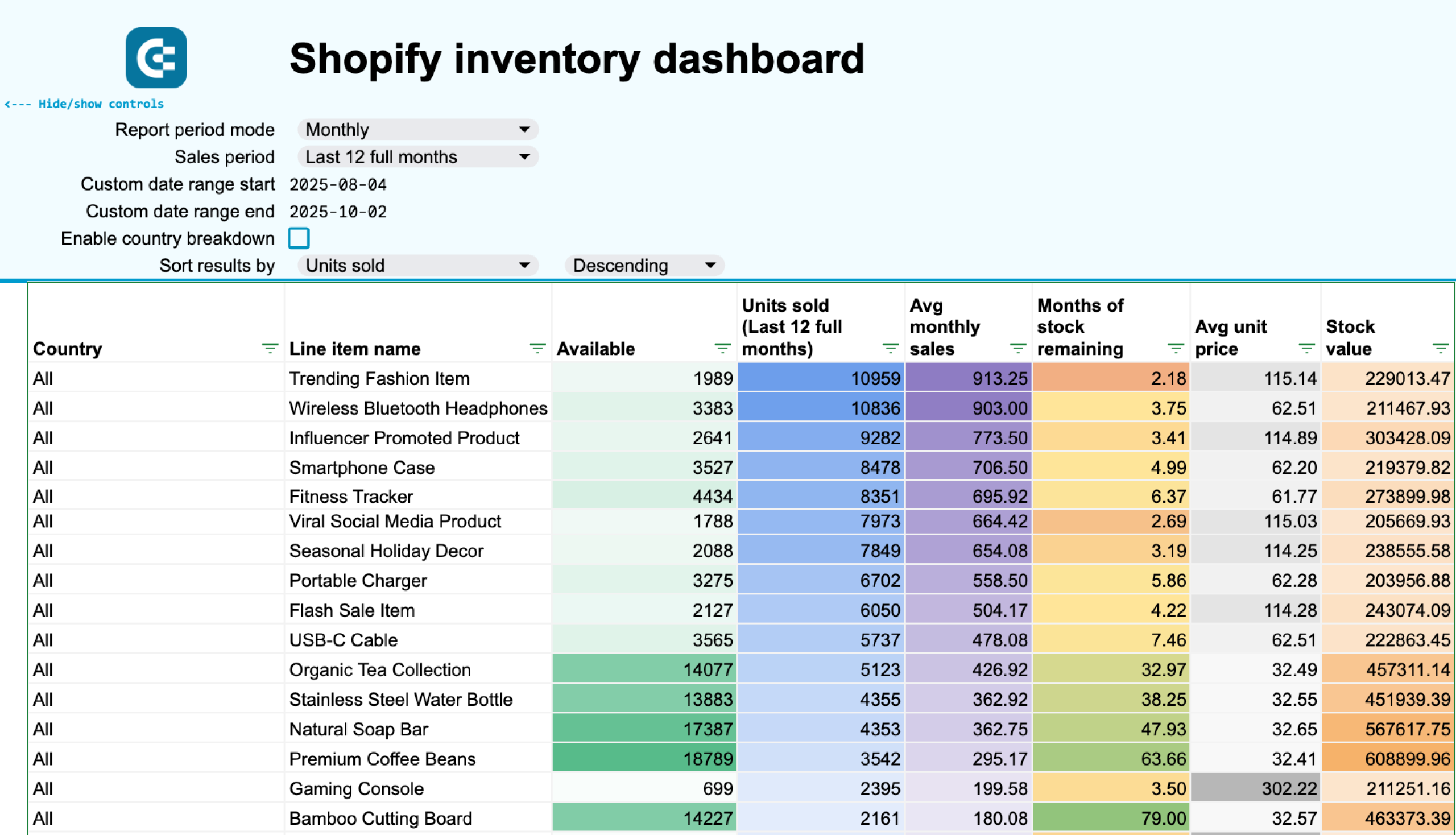Open the Available column filter icon
This screenshot has width=1456, height=835.
click(x=722, y=348)
